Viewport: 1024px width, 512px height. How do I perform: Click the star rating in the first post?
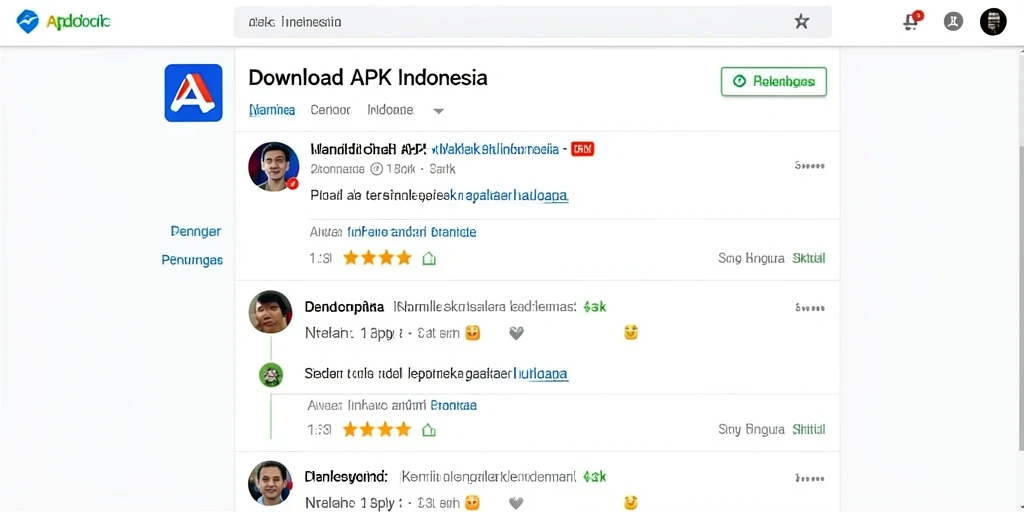click(x=377, y=258)
